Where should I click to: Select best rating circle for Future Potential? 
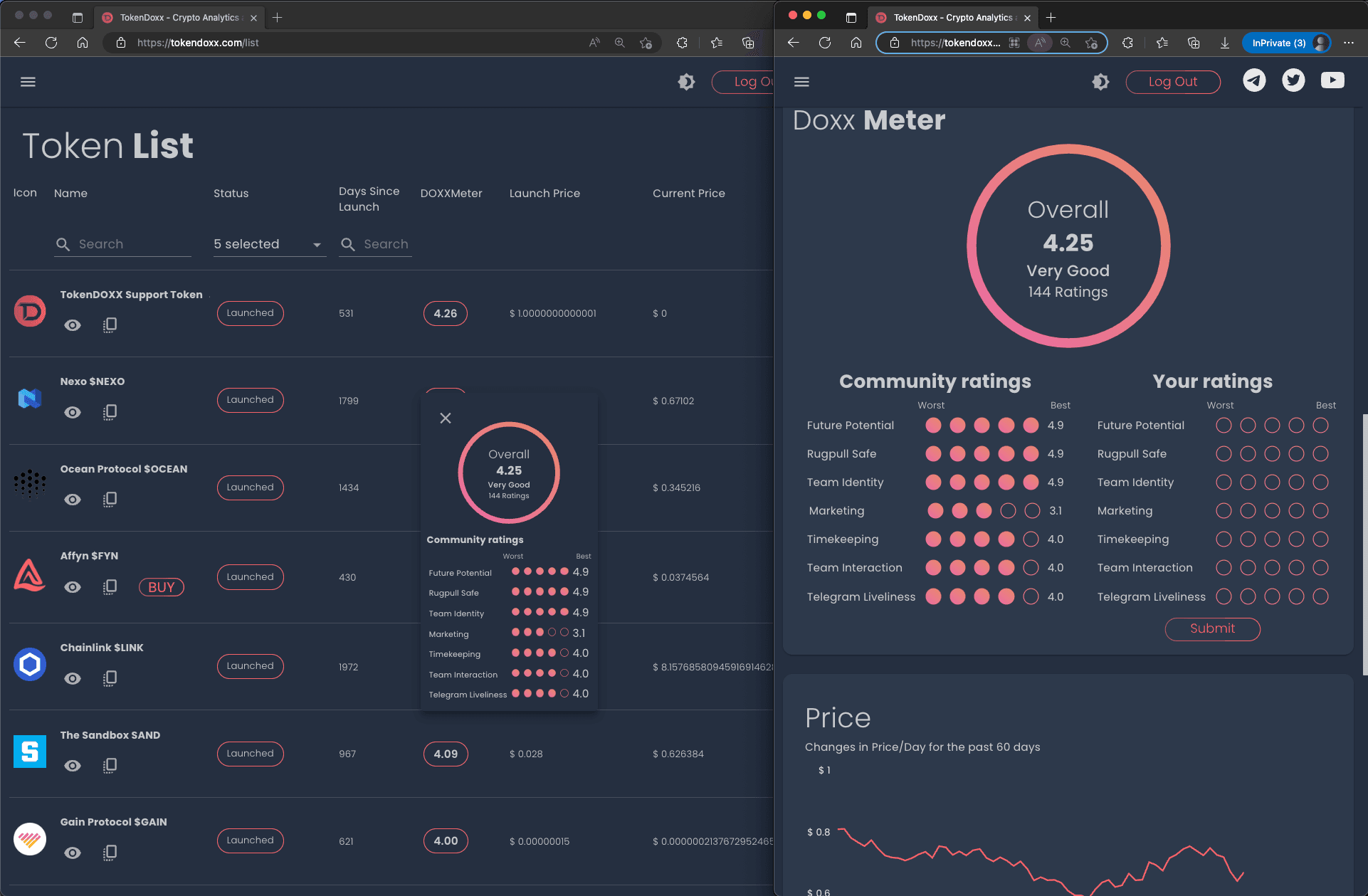pyautogui.click(x=1320, y=426)
